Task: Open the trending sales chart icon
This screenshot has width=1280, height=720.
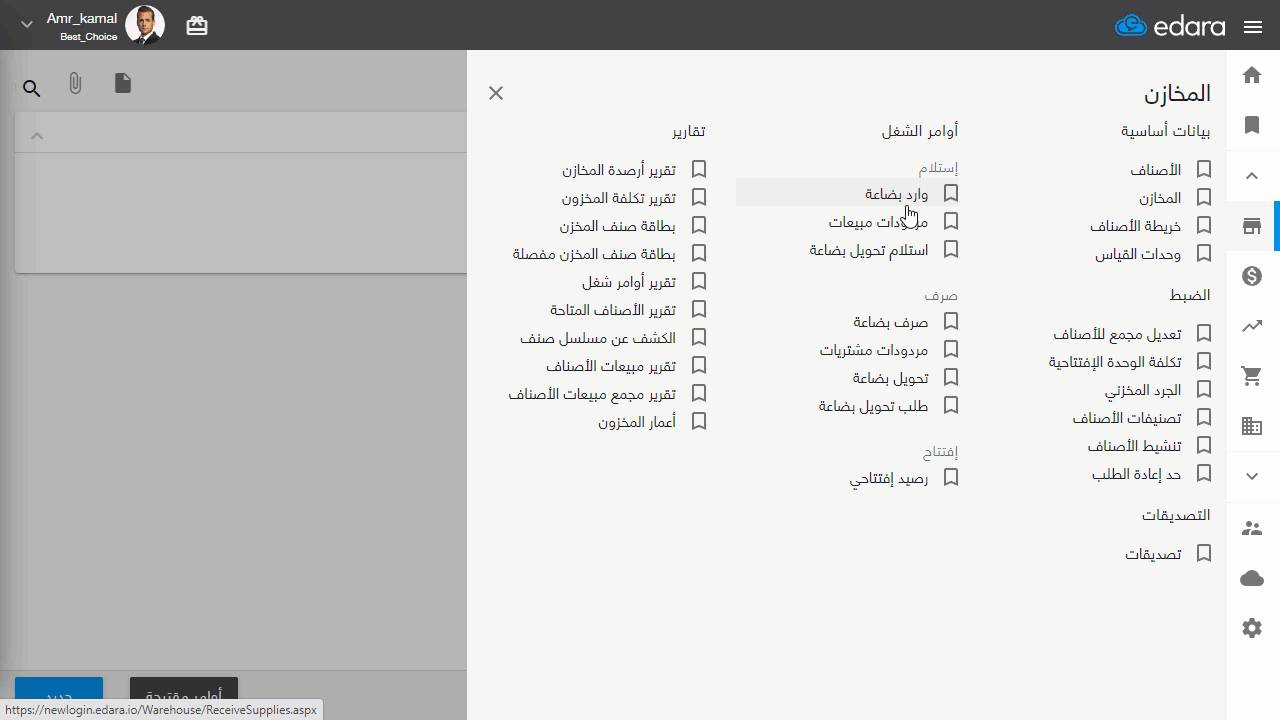Action: tap(1252, 326)
